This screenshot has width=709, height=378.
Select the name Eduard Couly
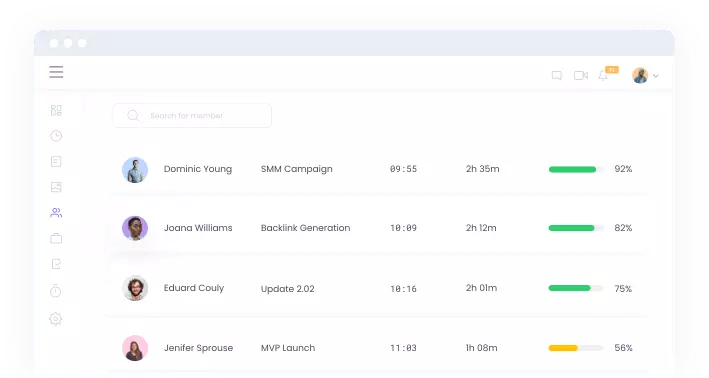[194, 288]
